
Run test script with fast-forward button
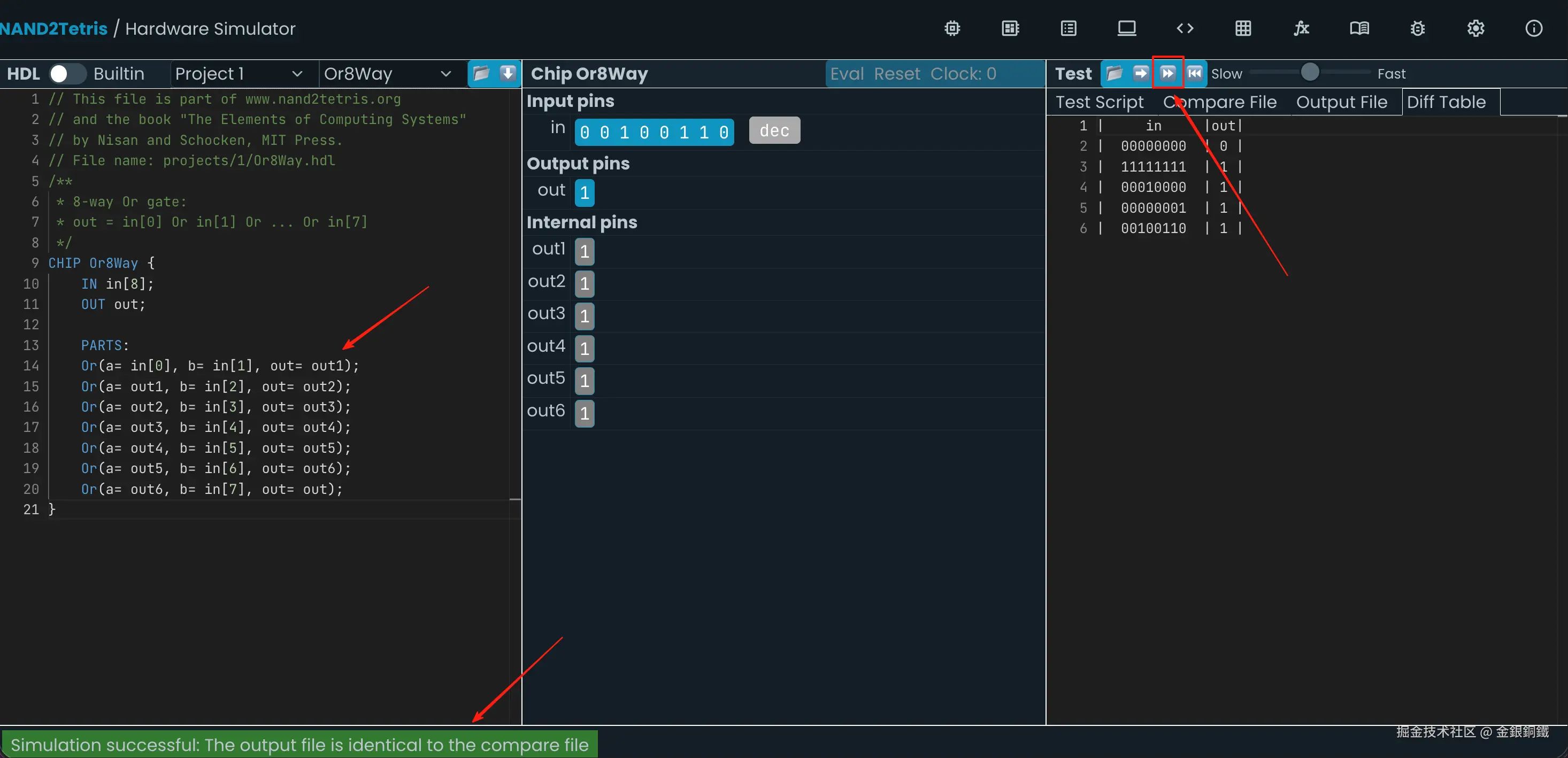click(x=1167, y=74)
